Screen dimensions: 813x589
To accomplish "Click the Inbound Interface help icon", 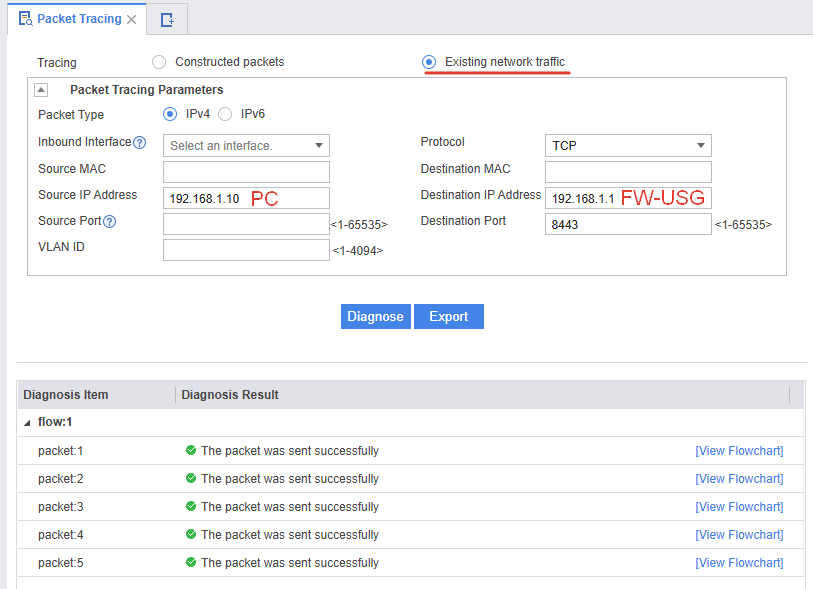I will coord(140,143).
